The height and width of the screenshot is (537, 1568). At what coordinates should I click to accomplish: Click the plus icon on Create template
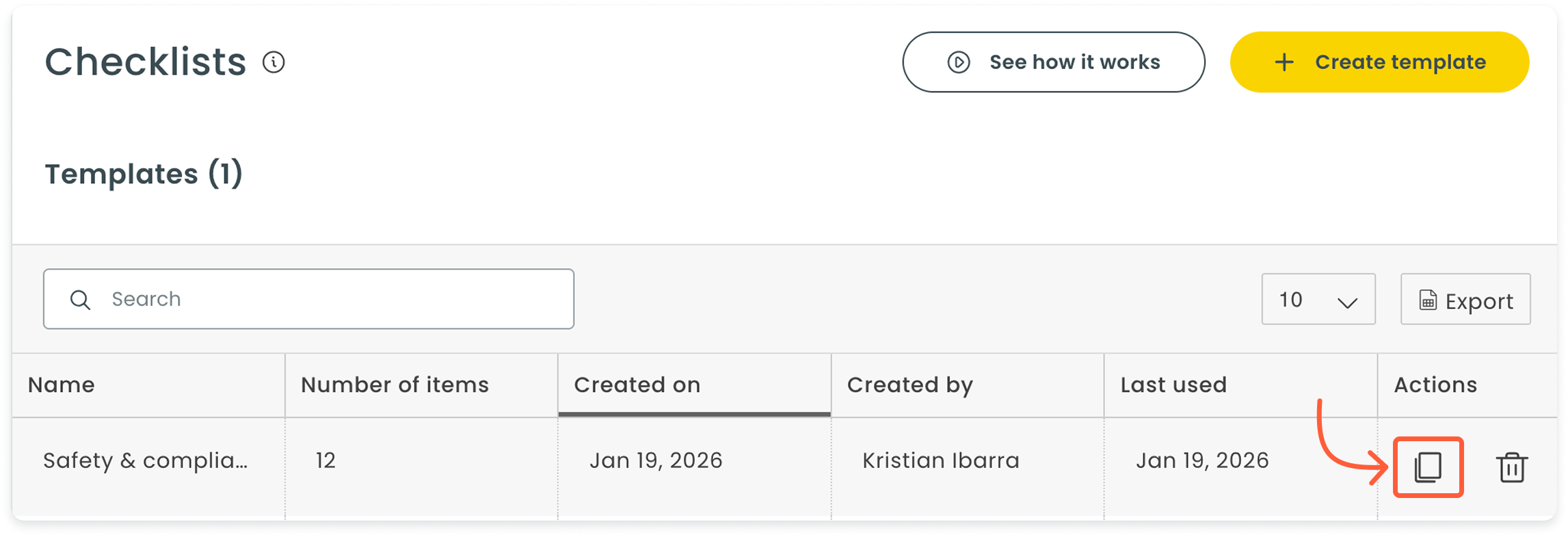coord(1284,62)
